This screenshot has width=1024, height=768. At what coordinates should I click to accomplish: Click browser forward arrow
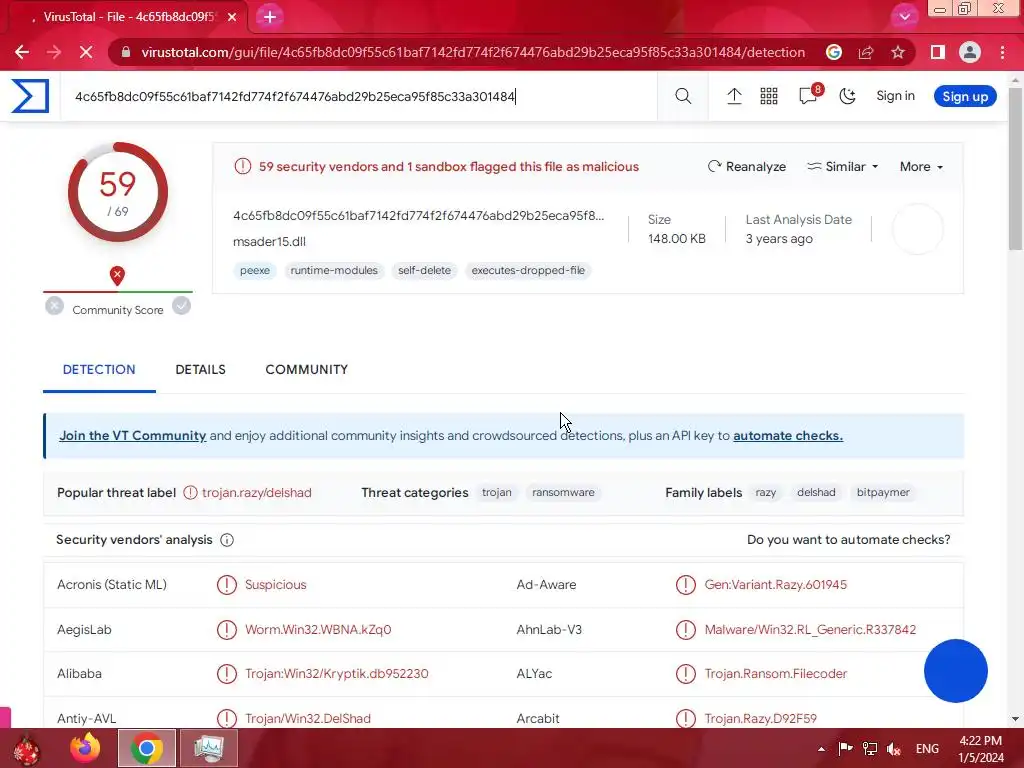[x=54, y=52]
